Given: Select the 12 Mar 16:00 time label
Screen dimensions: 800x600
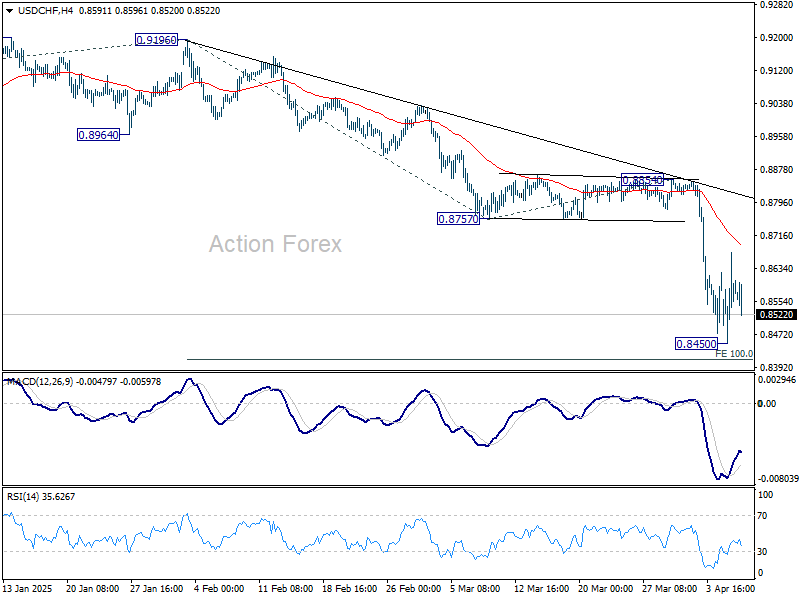Looking at the screenshot, I should (541, 589).
